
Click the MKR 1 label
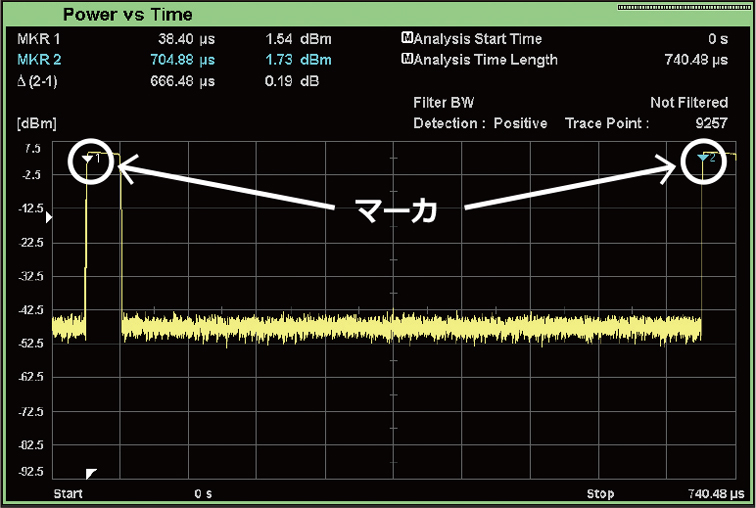[39, 39]
